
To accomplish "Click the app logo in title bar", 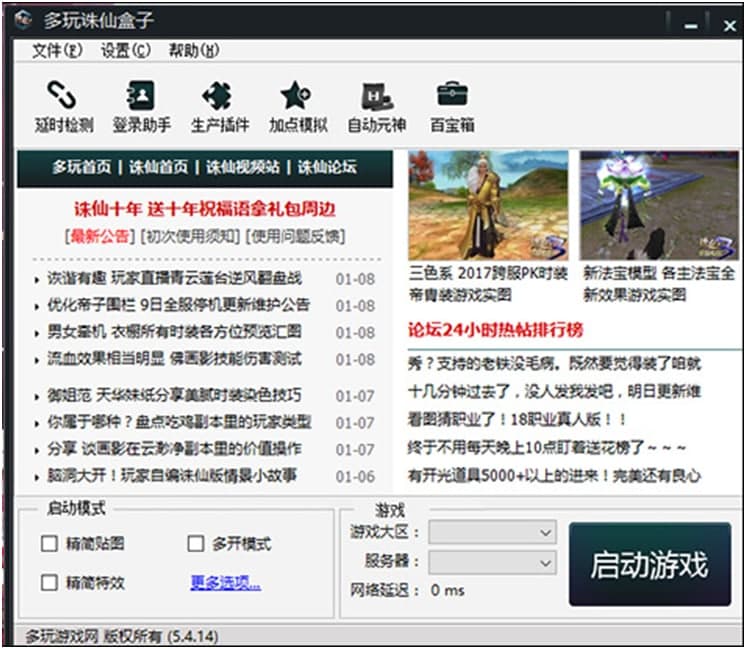I will [x=22, y=21].
